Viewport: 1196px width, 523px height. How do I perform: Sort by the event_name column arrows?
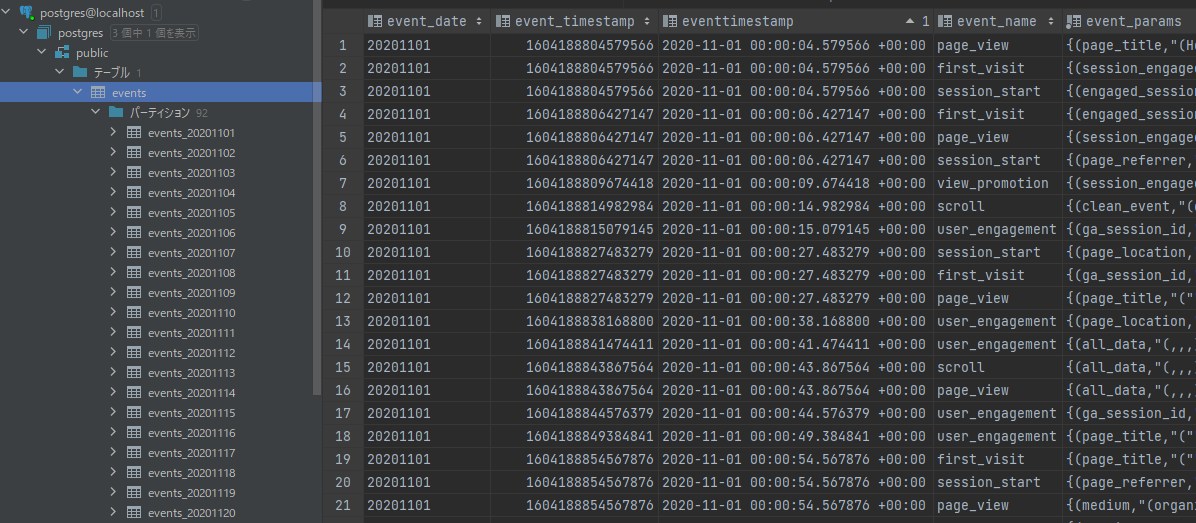point(1052,21)
